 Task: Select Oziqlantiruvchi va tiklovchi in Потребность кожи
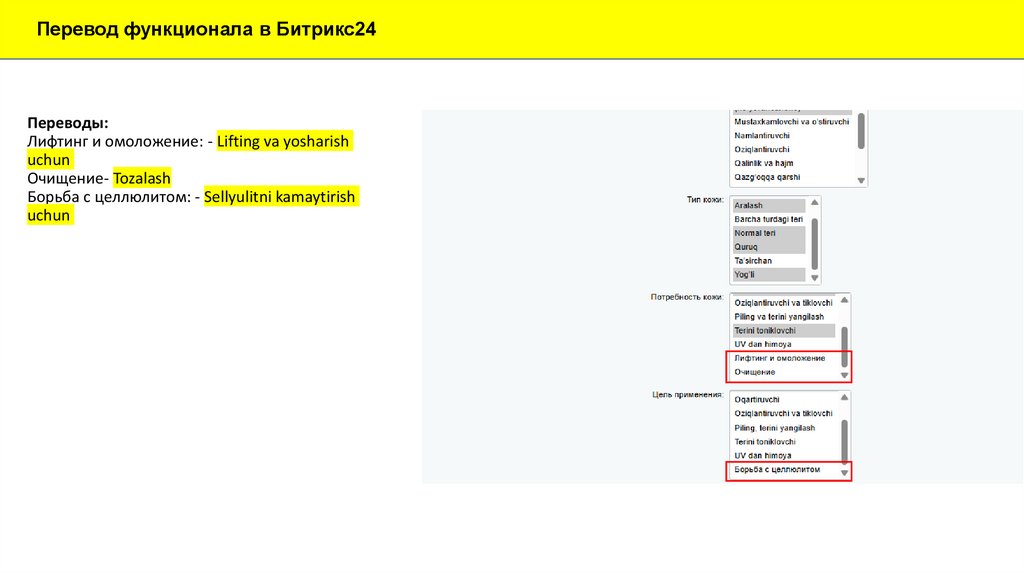pyautogui.click(x=784, y=303)
